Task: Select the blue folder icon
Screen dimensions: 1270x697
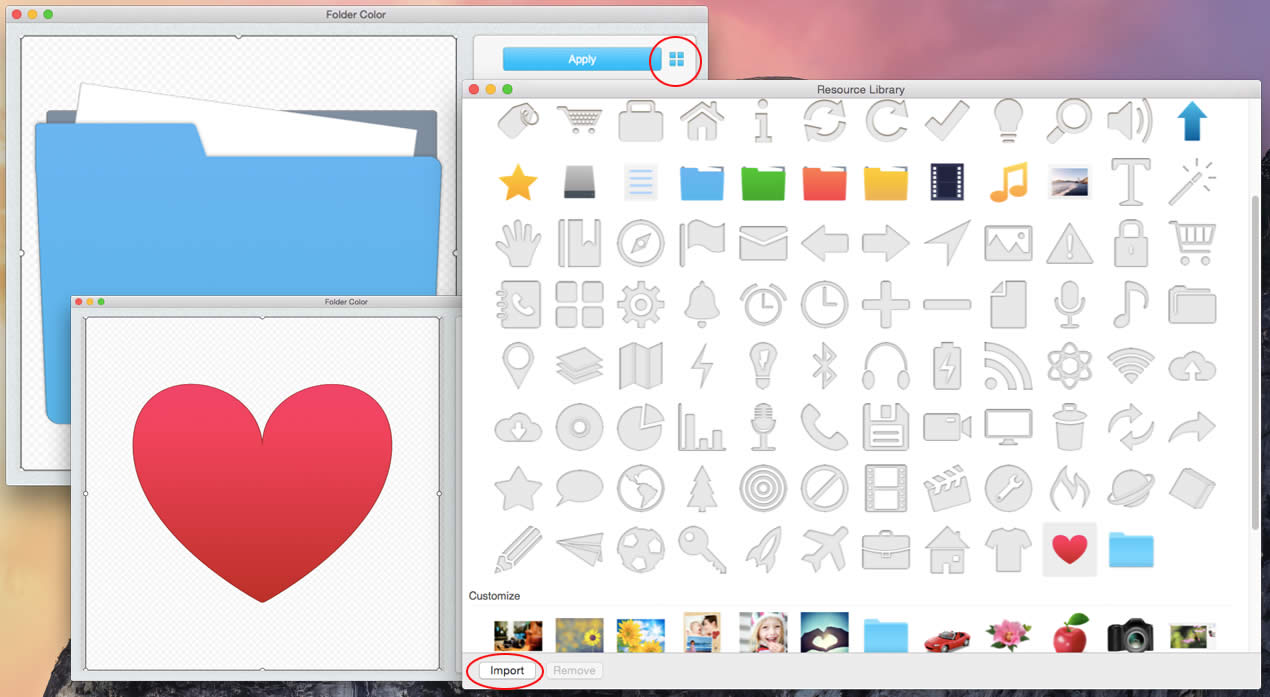Action: pos(702,182)
